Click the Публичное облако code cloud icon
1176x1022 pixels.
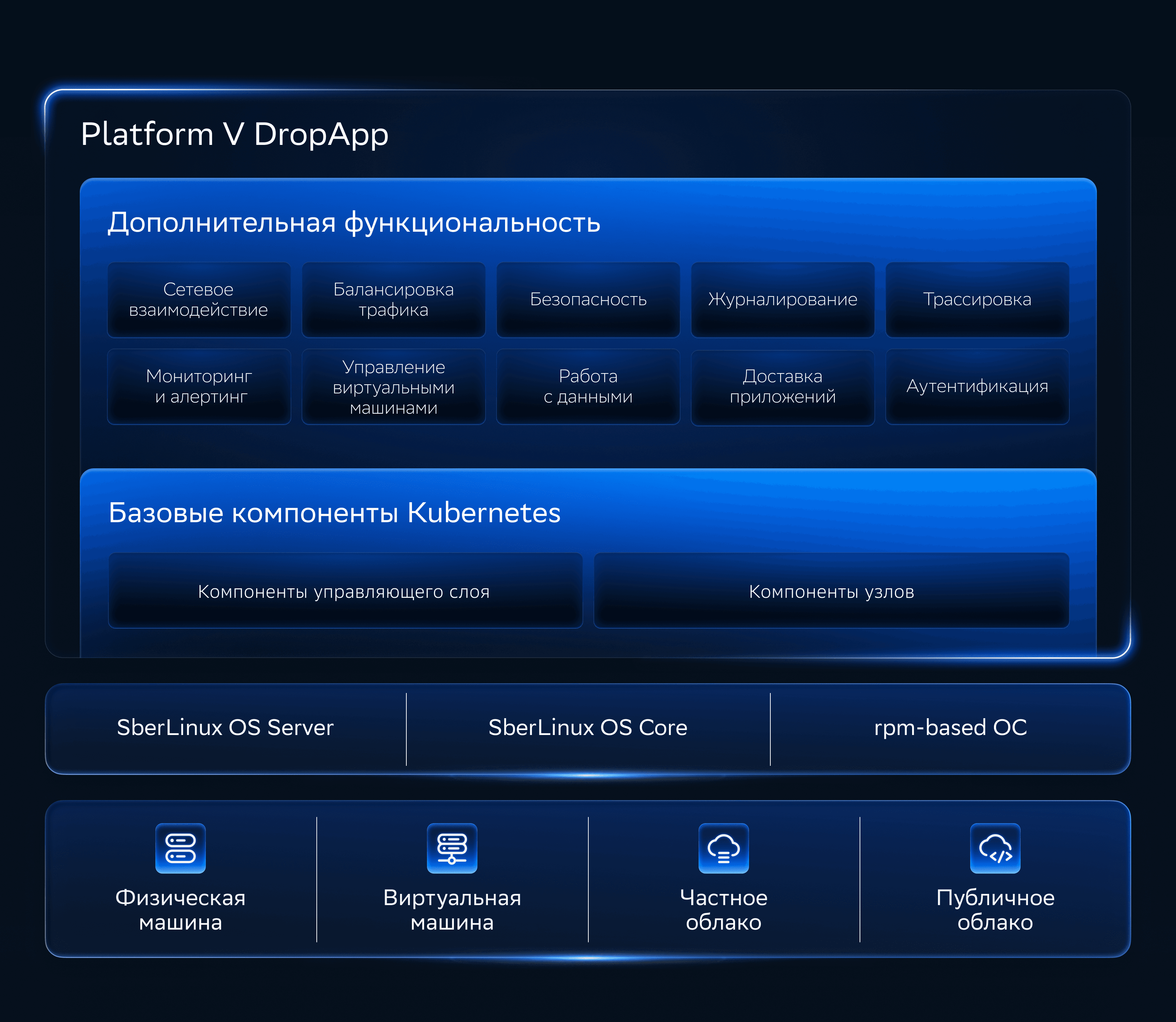pyautogui.click(x=995, y=848)
